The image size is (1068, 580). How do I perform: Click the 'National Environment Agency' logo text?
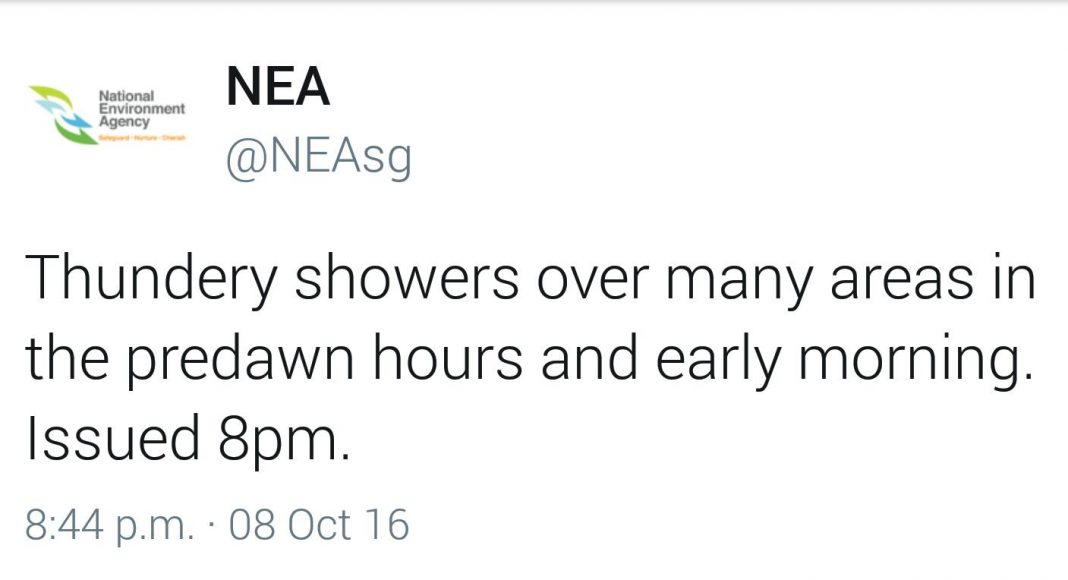(142, 109)
